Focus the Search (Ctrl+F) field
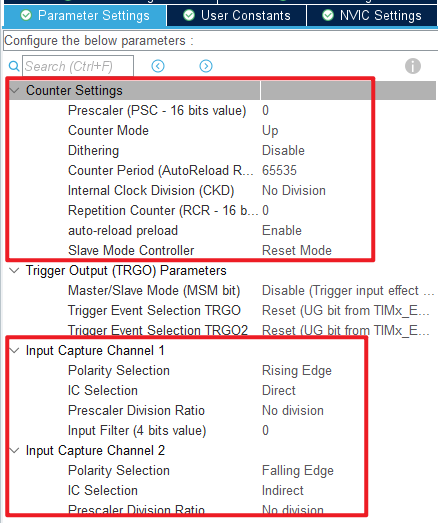The image size is (438, 523). click(x=78, y=66)
